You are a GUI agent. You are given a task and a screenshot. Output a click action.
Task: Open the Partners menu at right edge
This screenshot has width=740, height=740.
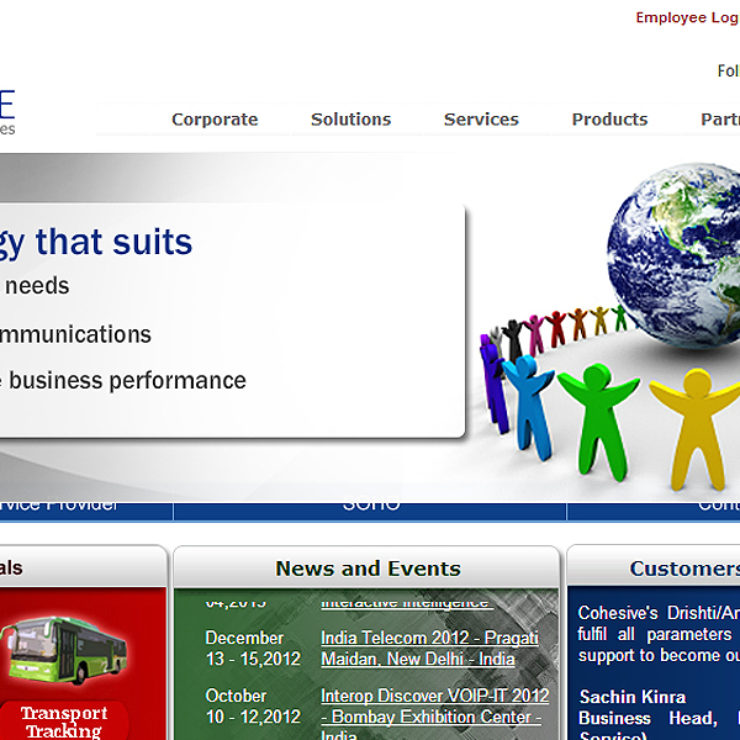coord(719,119)
